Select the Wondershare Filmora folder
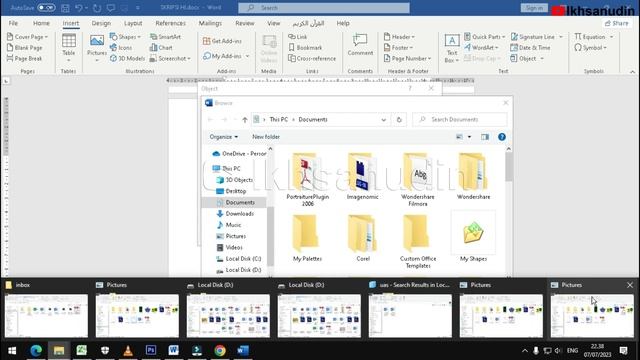640x360 pixels. 418,179
